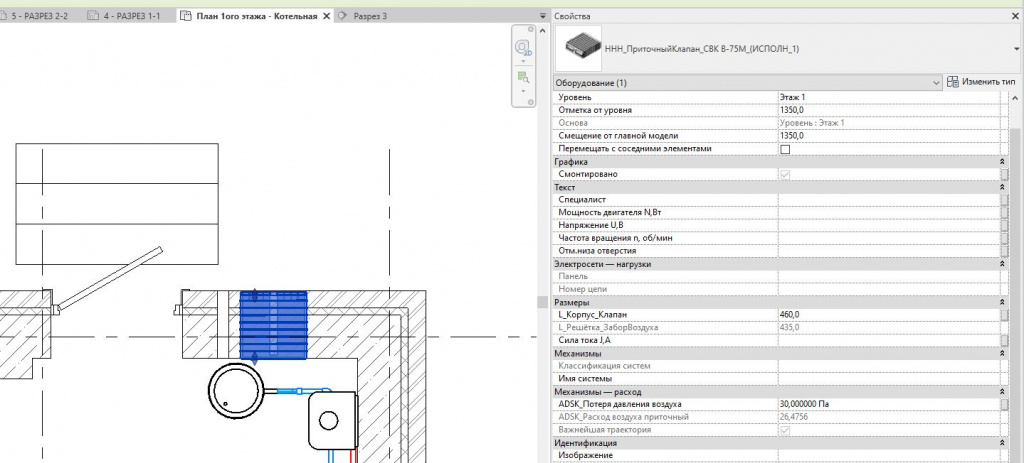Click associate parameter button for Смонтировано row

pos(1004,174)
